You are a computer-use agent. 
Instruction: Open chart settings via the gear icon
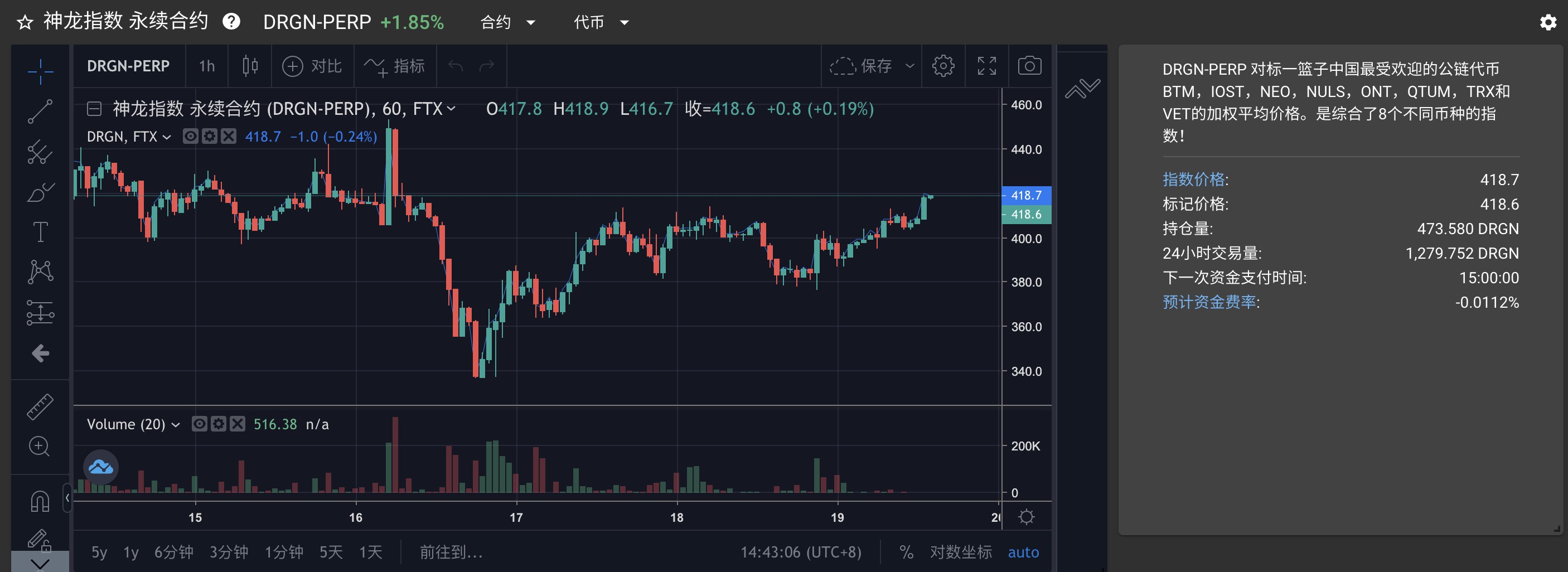pos(943,66)
